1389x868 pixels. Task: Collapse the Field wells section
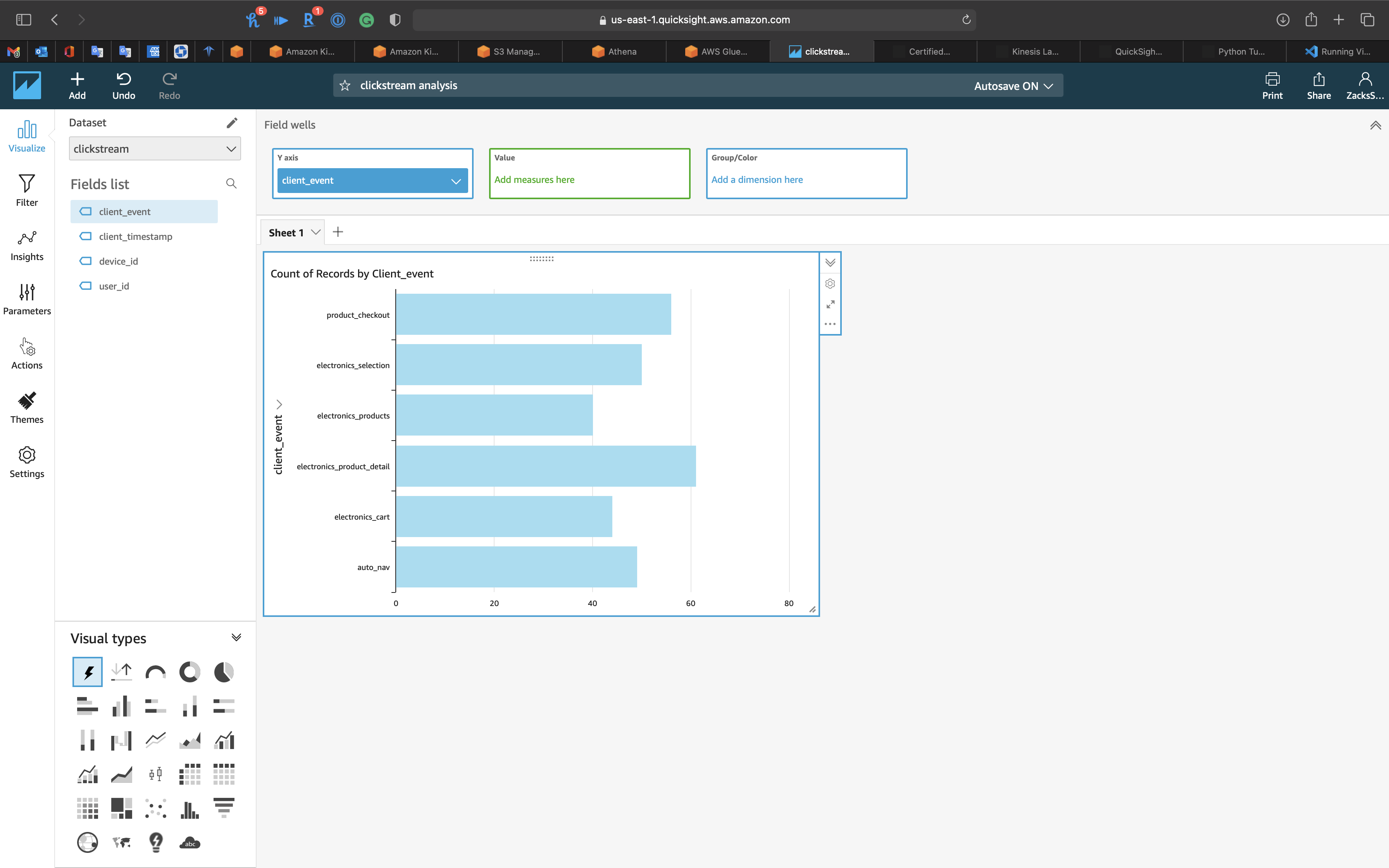tap(1375, 125)
